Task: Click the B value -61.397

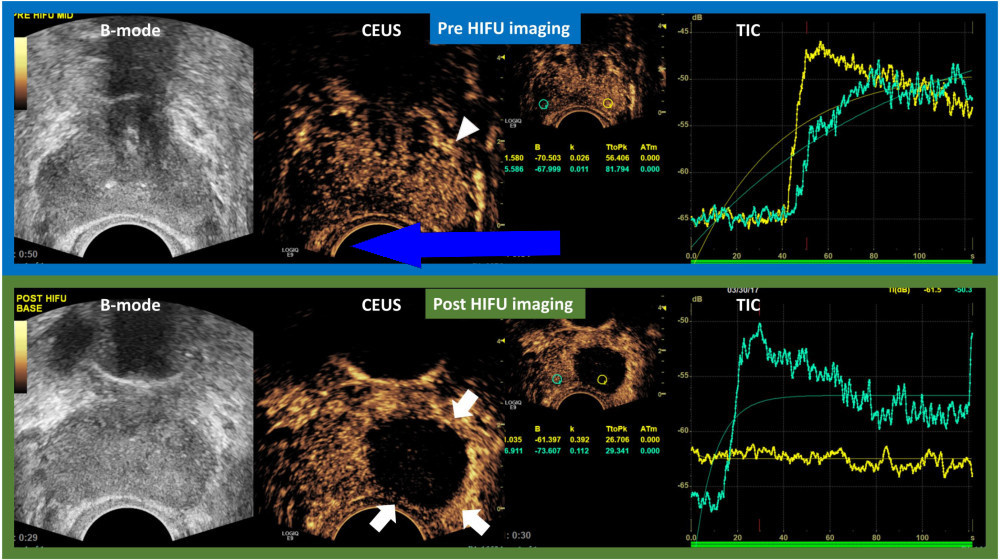Action: [548, 439]
